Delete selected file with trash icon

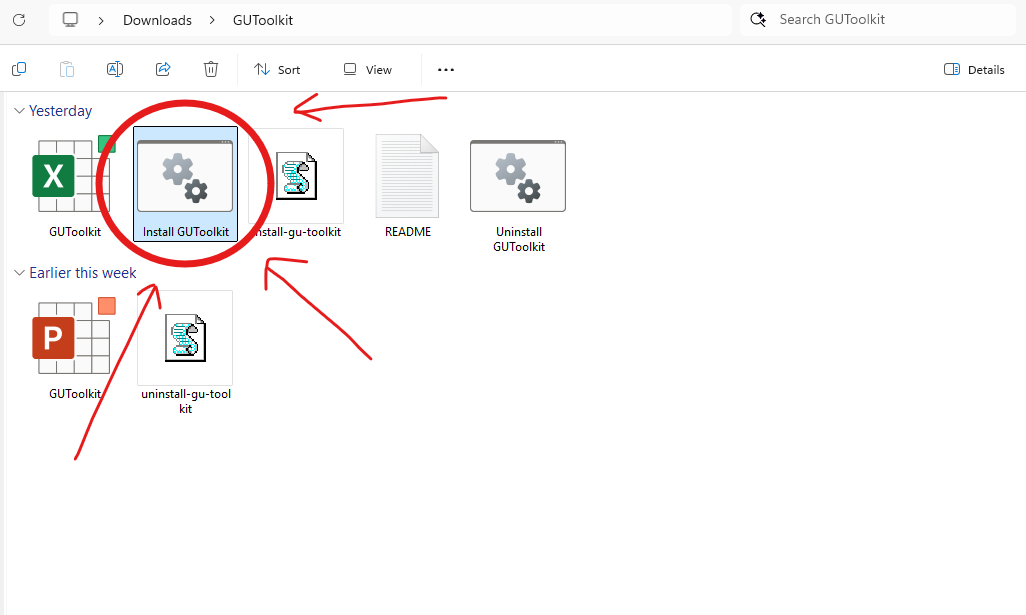[x=211, y=69]
